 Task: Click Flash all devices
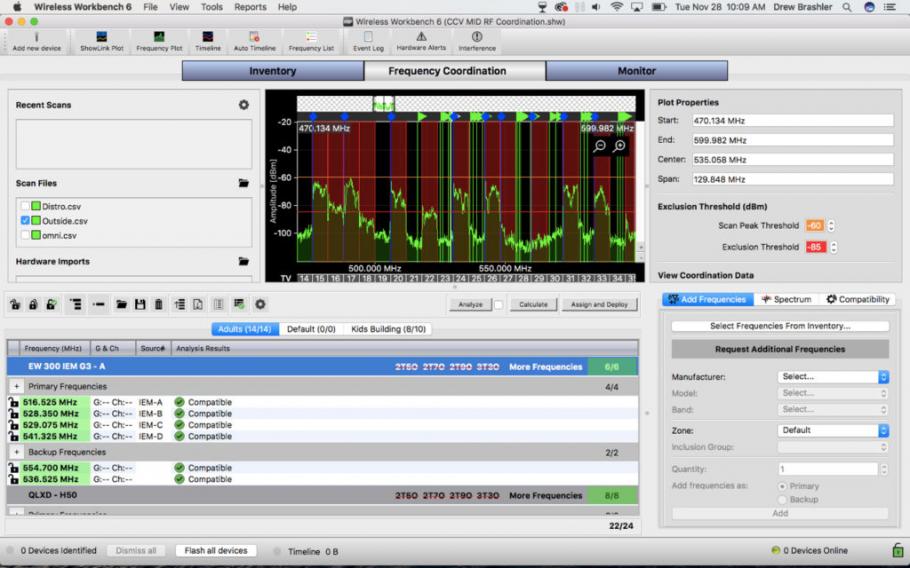[x=216, y=551]
